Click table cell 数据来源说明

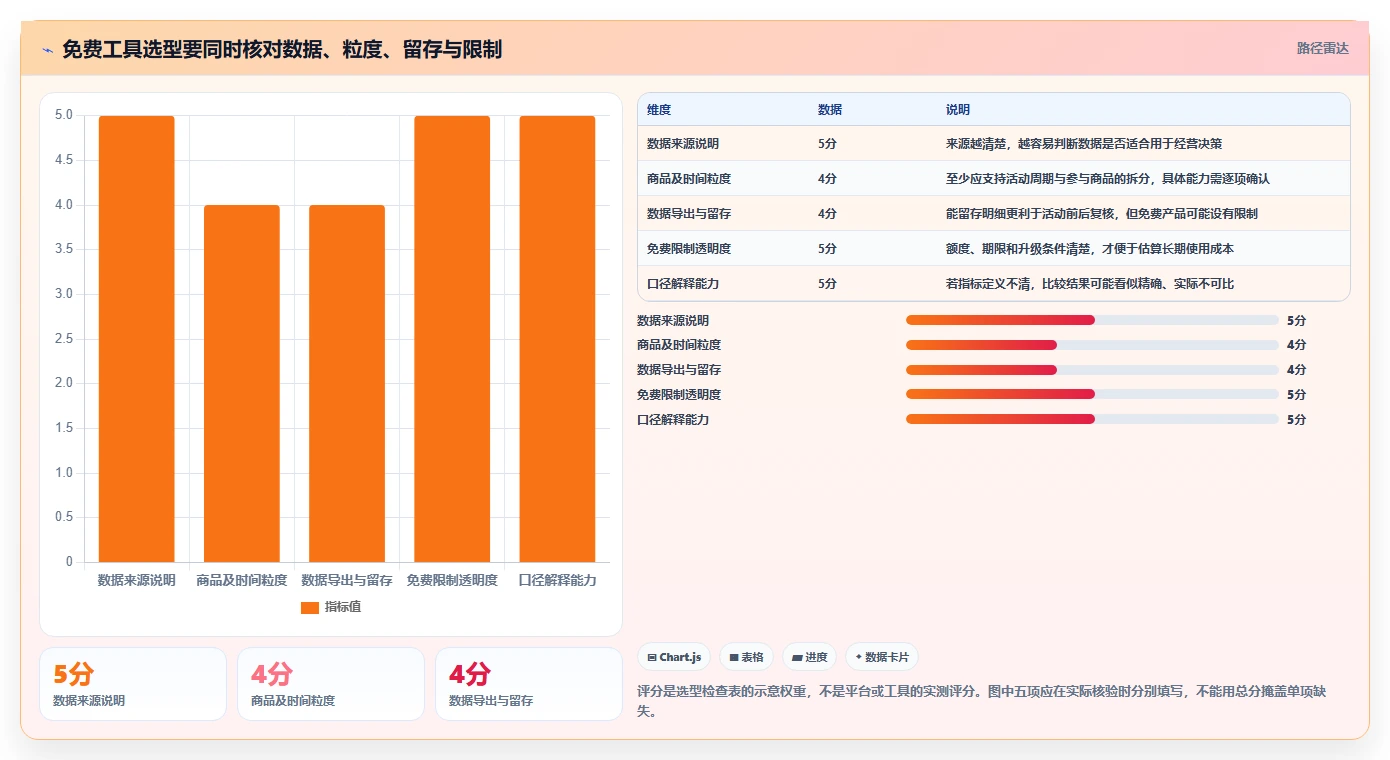[683, 144]
